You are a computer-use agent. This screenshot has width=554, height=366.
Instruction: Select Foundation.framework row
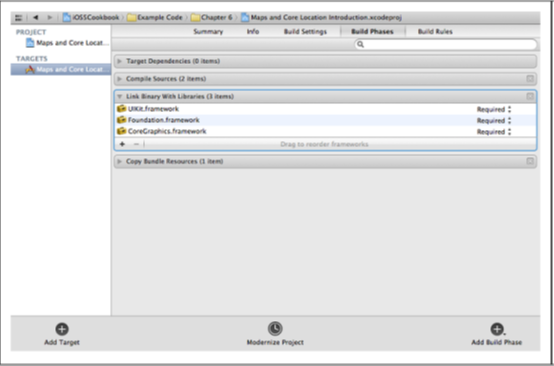[x=325, y=120]
